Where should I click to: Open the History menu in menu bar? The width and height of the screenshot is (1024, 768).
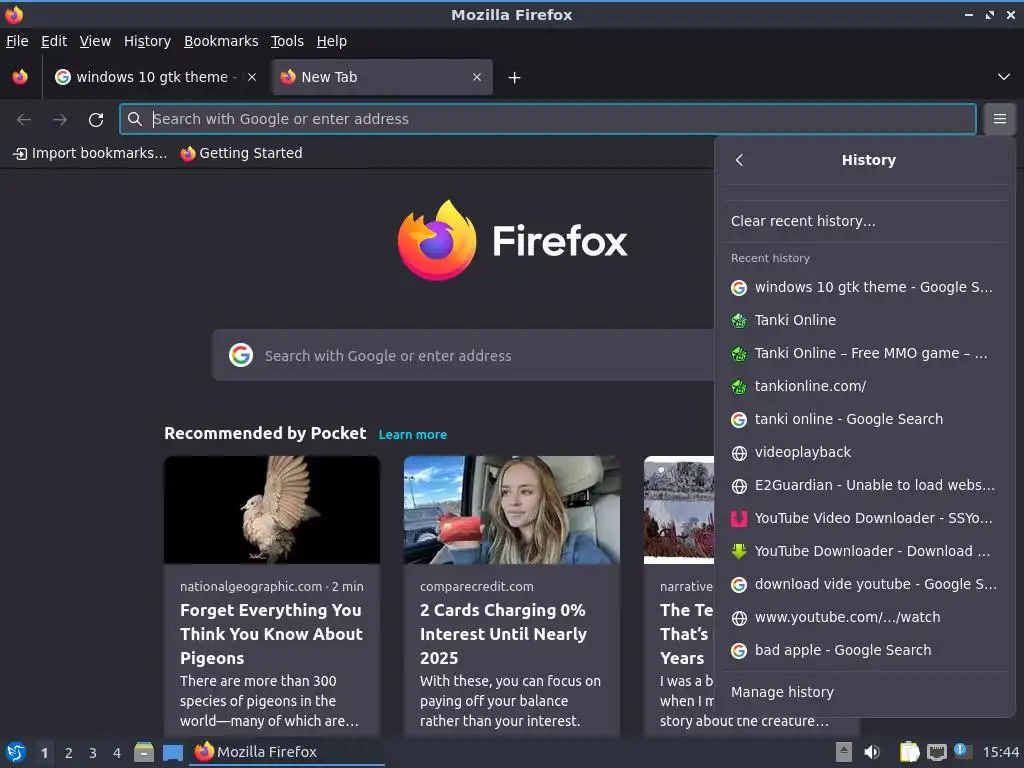[147, 41]
